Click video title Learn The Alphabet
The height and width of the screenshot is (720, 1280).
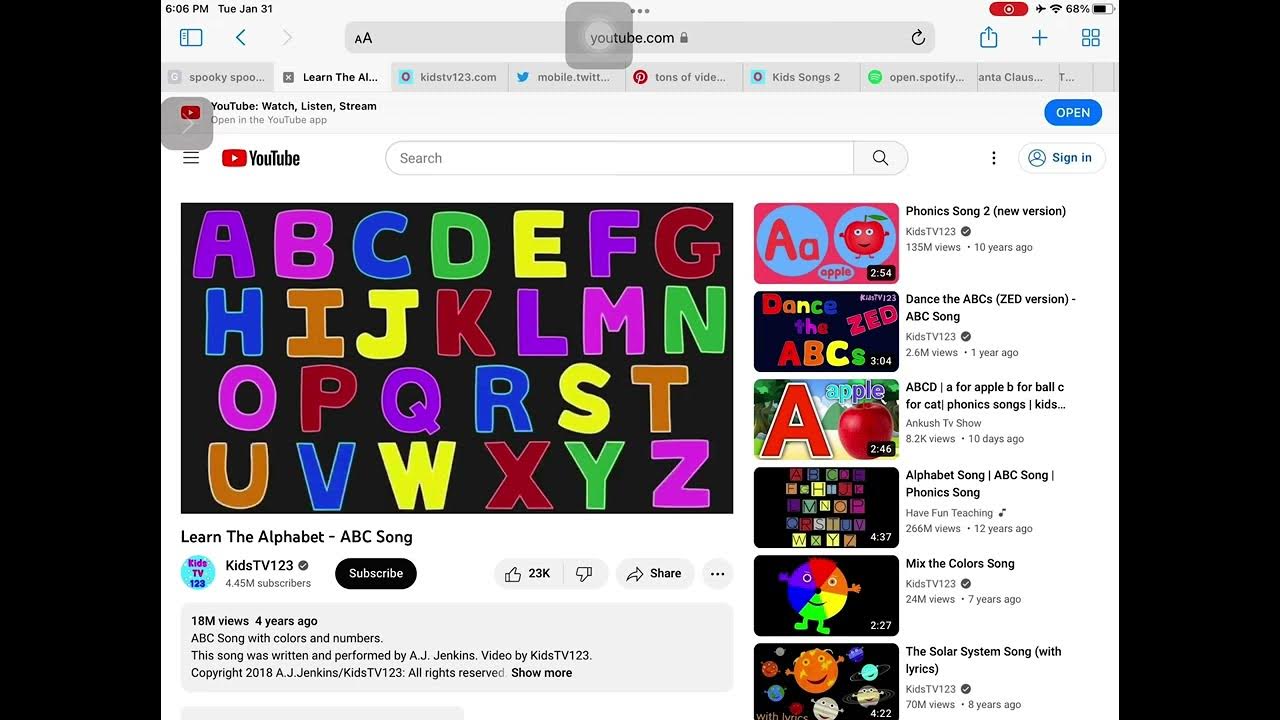[x=297, y=537]
